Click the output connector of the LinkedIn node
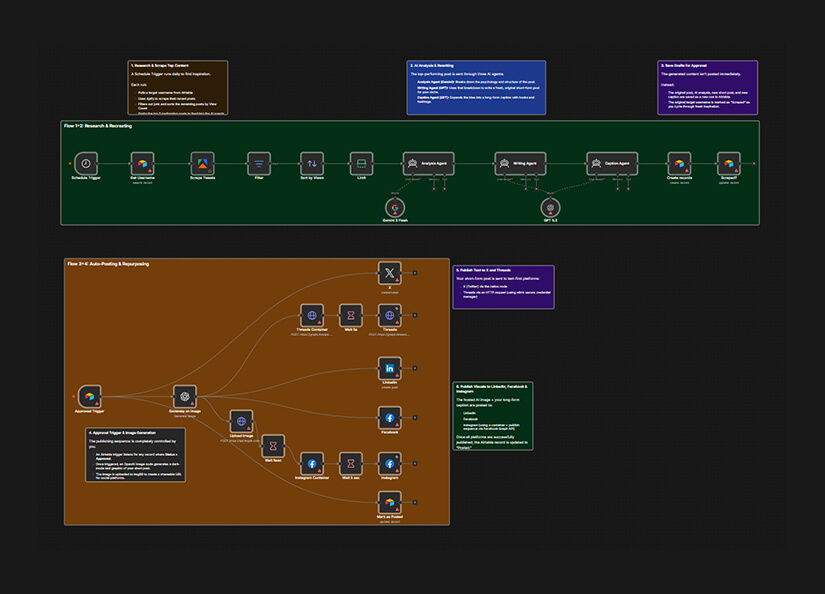Screen dimensions: 825x594 tap(415, 368)
